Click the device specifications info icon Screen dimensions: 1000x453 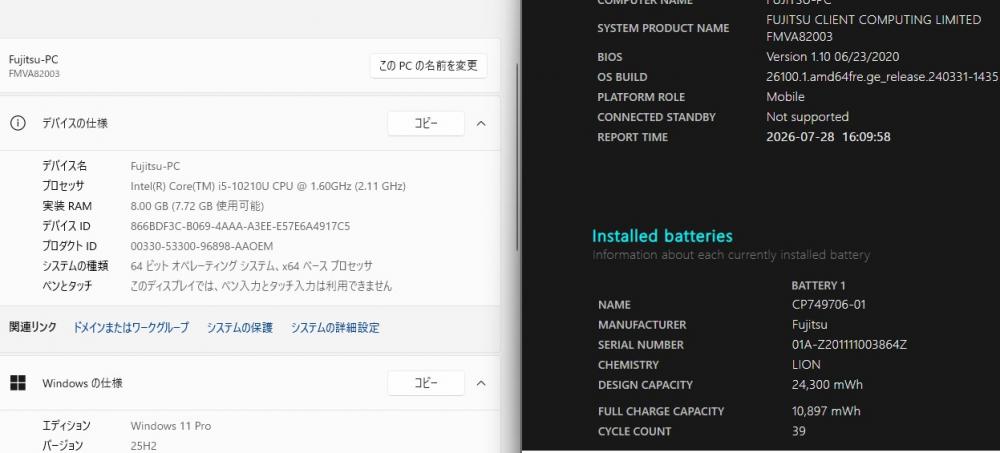coord(18,123)
